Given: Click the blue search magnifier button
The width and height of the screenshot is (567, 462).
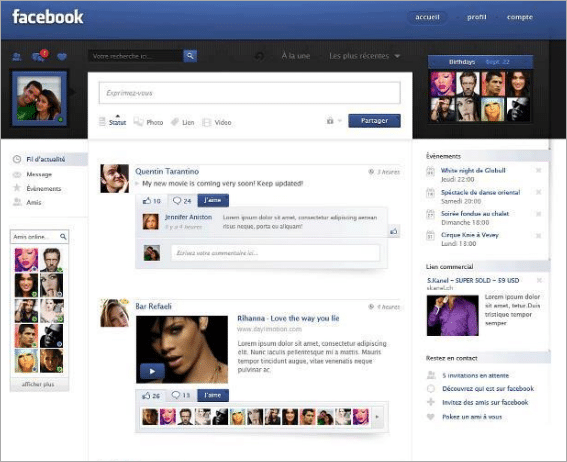Looking at the screenshot, I should point(190,56).
